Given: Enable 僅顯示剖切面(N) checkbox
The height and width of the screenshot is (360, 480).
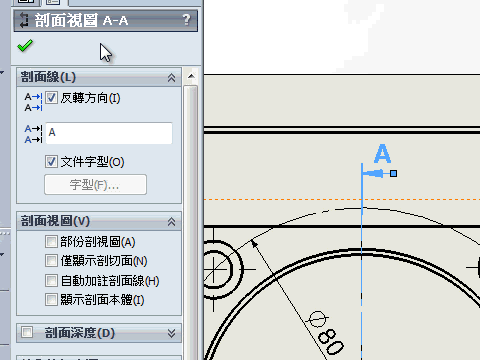Looking at the screenshot, I should (x=51, y=261).
